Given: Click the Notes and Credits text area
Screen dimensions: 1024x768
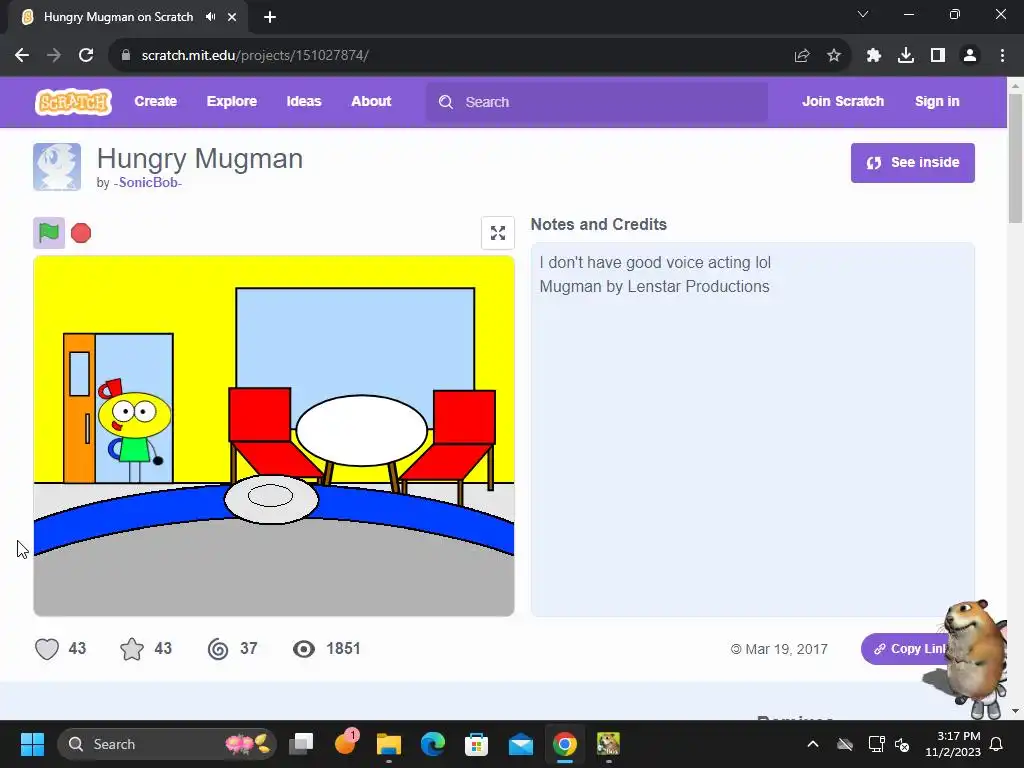Looking at the screenshot, I should [752, 430].
